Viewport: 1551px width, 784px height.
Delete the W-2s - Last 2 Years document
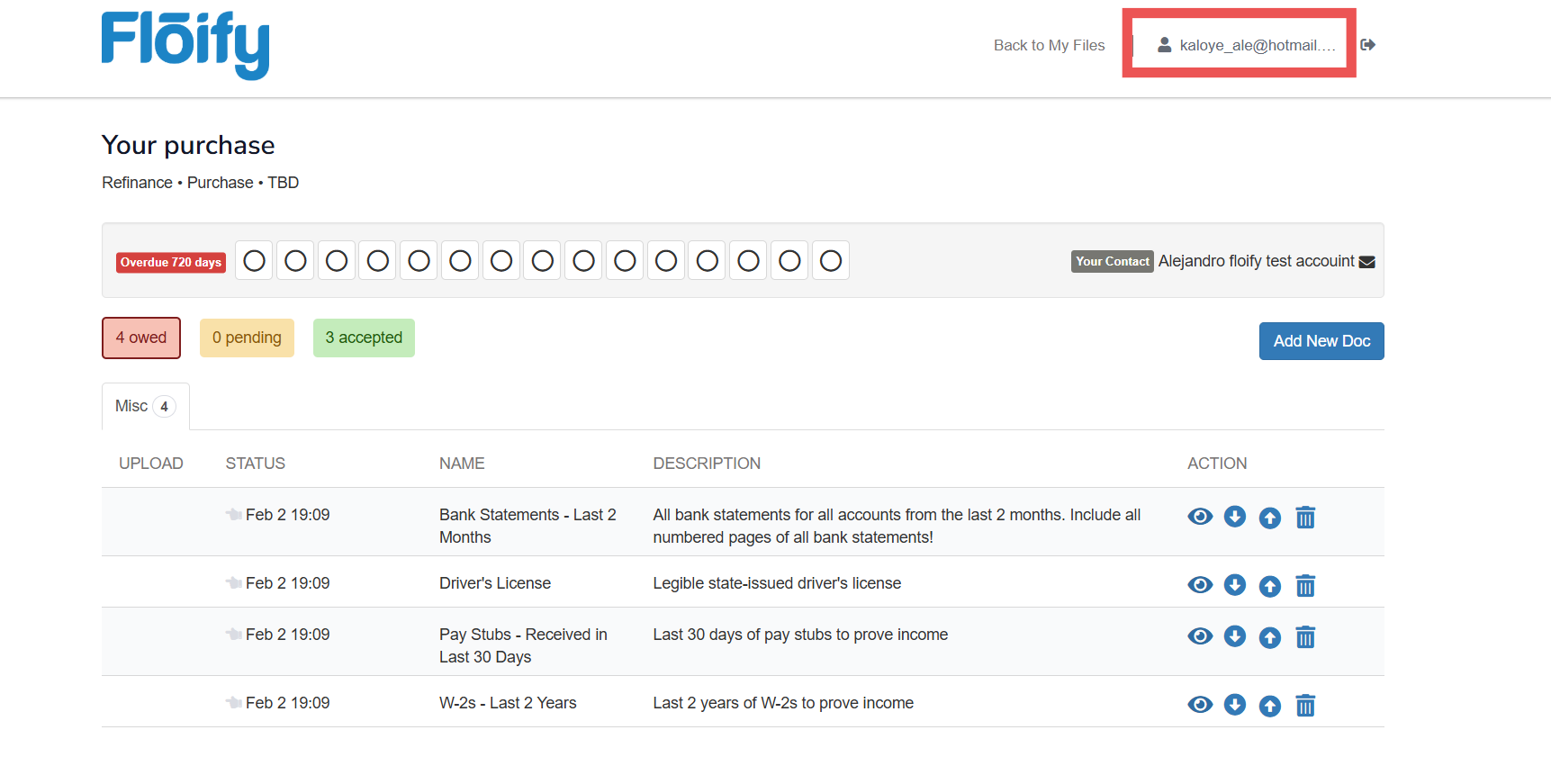(x=1304, y=706)
